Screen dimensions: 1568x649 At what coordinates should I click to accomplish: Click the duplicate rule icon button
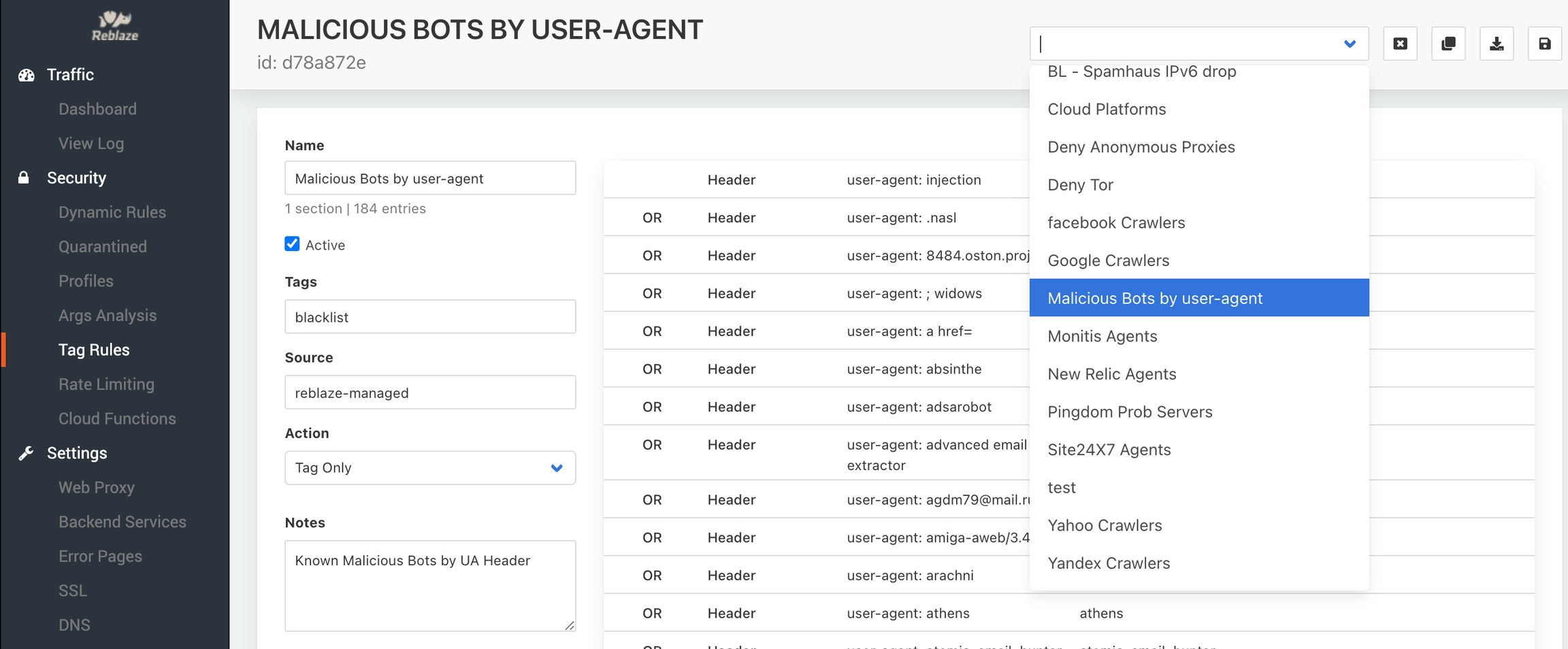click(x=1448, y=44)
